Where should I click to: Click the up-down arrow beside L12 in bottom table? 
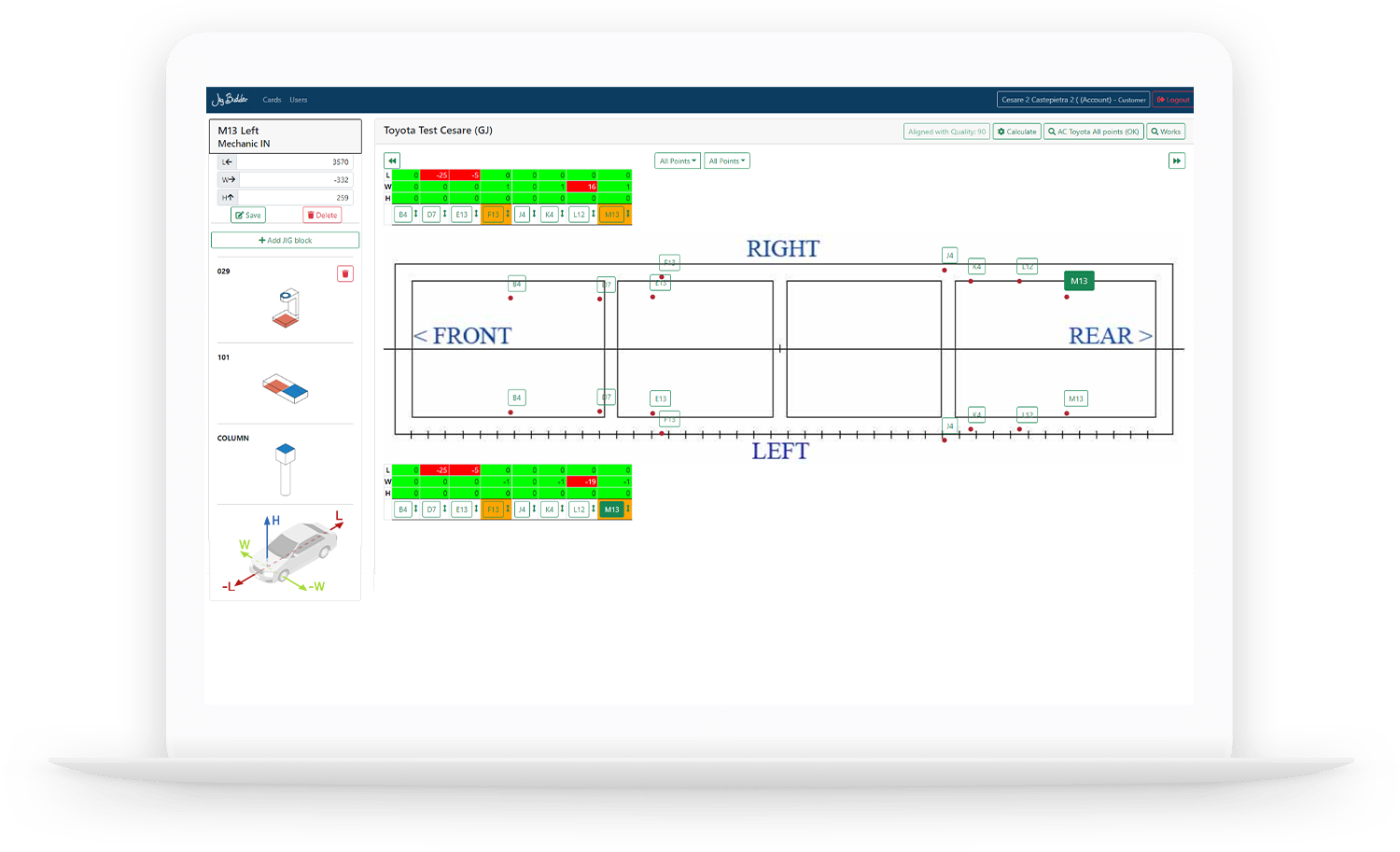pos(593,510)
